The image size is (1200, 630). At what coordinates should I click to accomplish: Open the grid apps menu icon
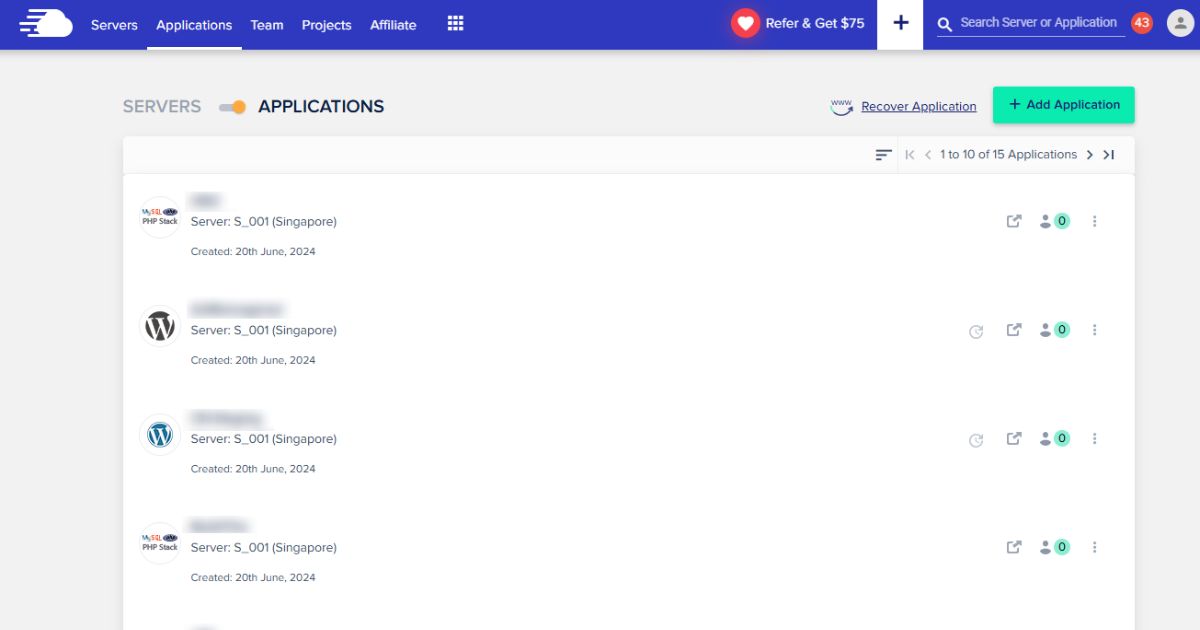click(455, 24)
